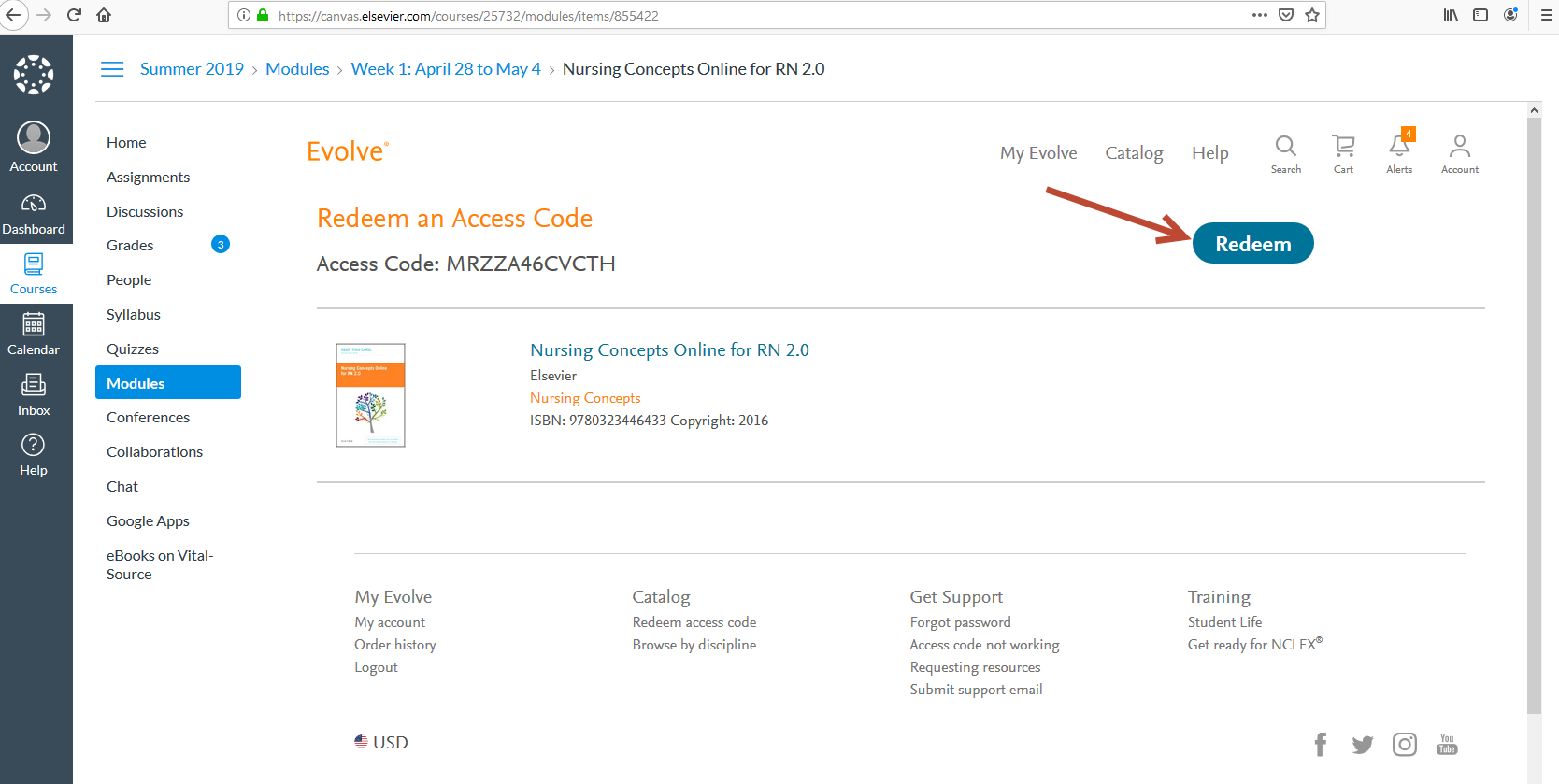Go to Canvas Dashboard in sidebar
1559x784 pixels.
click(x=34, y=214)
